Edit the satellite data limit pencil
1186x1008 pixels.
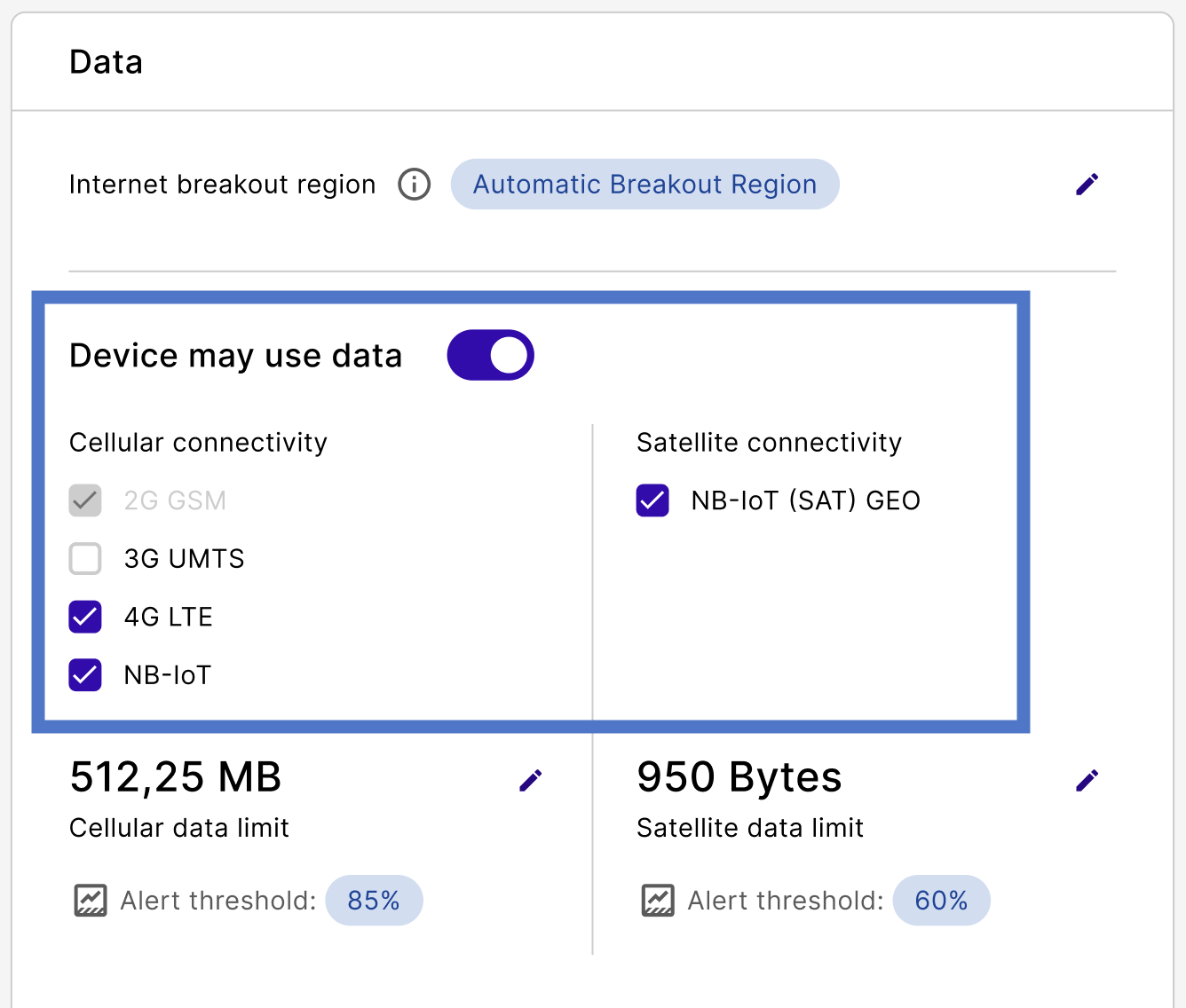(1087, 780)
